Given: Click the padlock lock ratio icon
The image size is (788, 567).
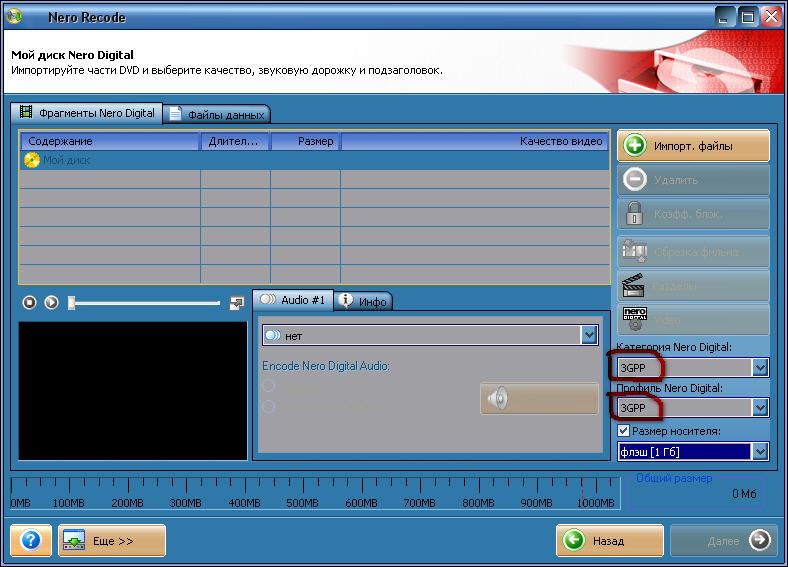Looking at the screenshot, I should click(634, 214).
